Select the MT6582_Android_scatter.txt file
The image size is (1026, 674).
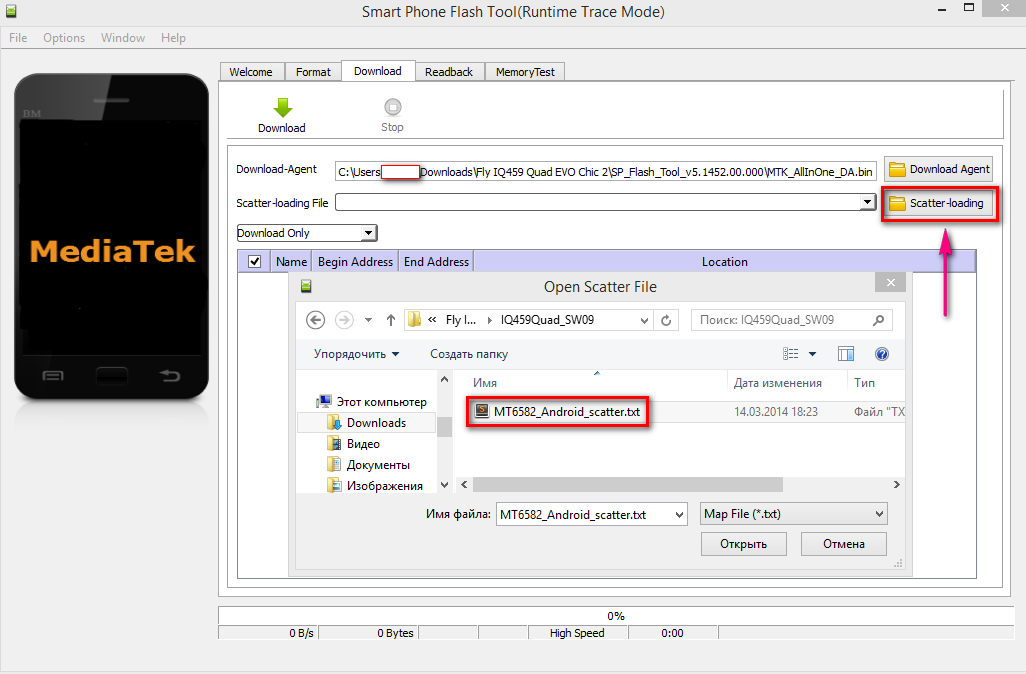[565, 411]
